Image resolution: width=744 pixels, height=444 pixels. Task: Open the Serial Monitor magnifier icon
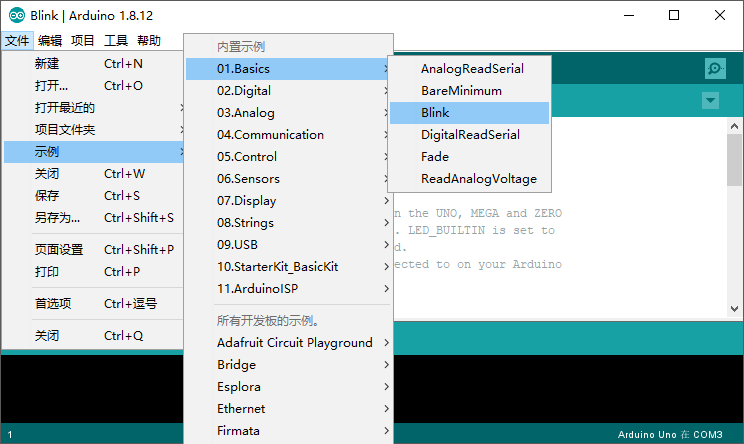pyautogui.click(x=715, y=69)
